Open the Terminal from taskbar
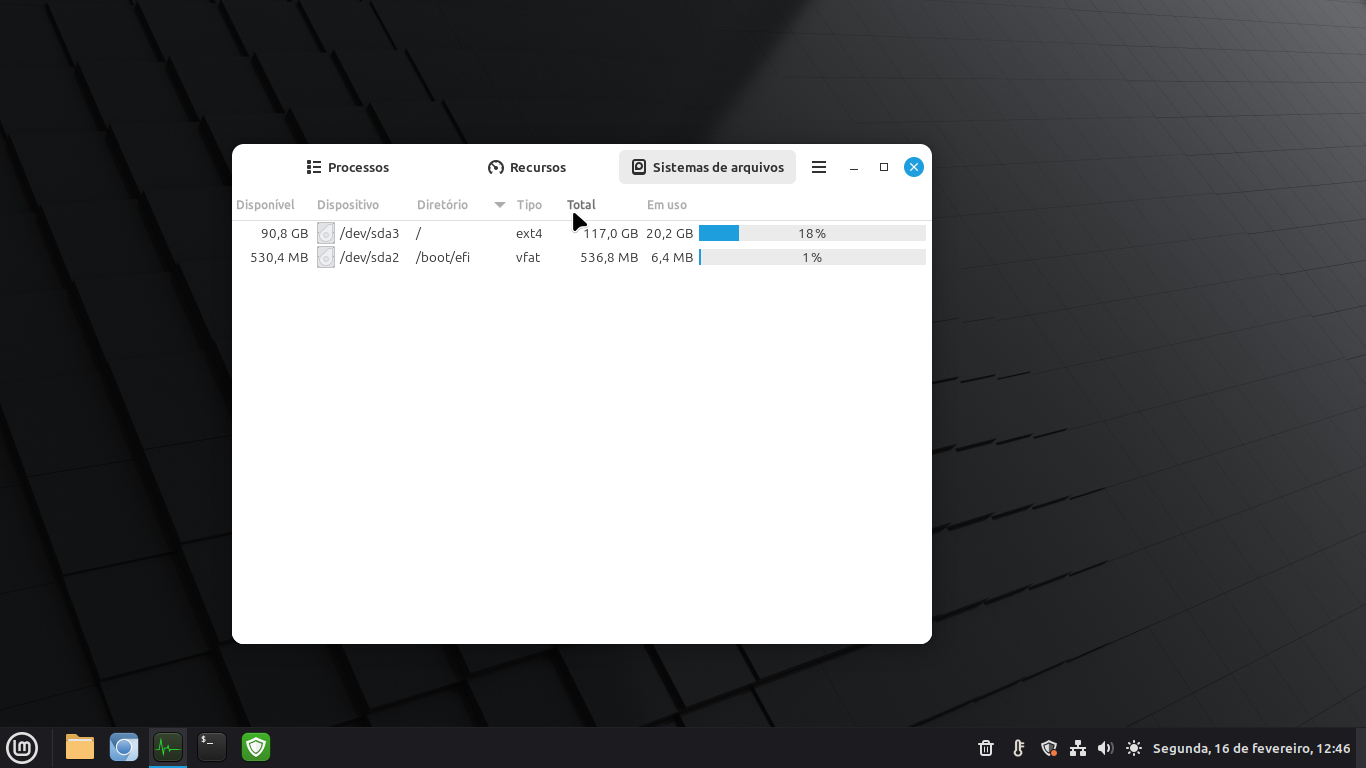The width and height of the screenshot is (1366, 768). click(212, 747)
